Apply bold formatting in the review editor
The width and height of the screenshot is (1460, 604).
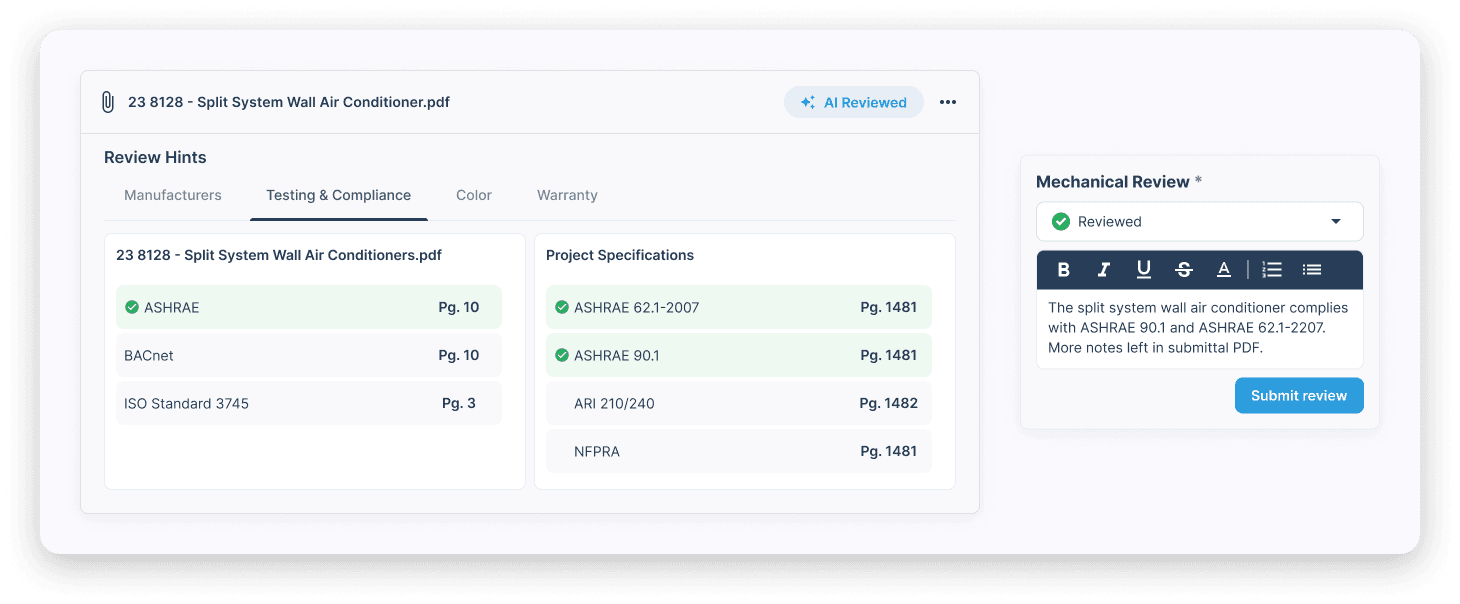point(1063,269)
